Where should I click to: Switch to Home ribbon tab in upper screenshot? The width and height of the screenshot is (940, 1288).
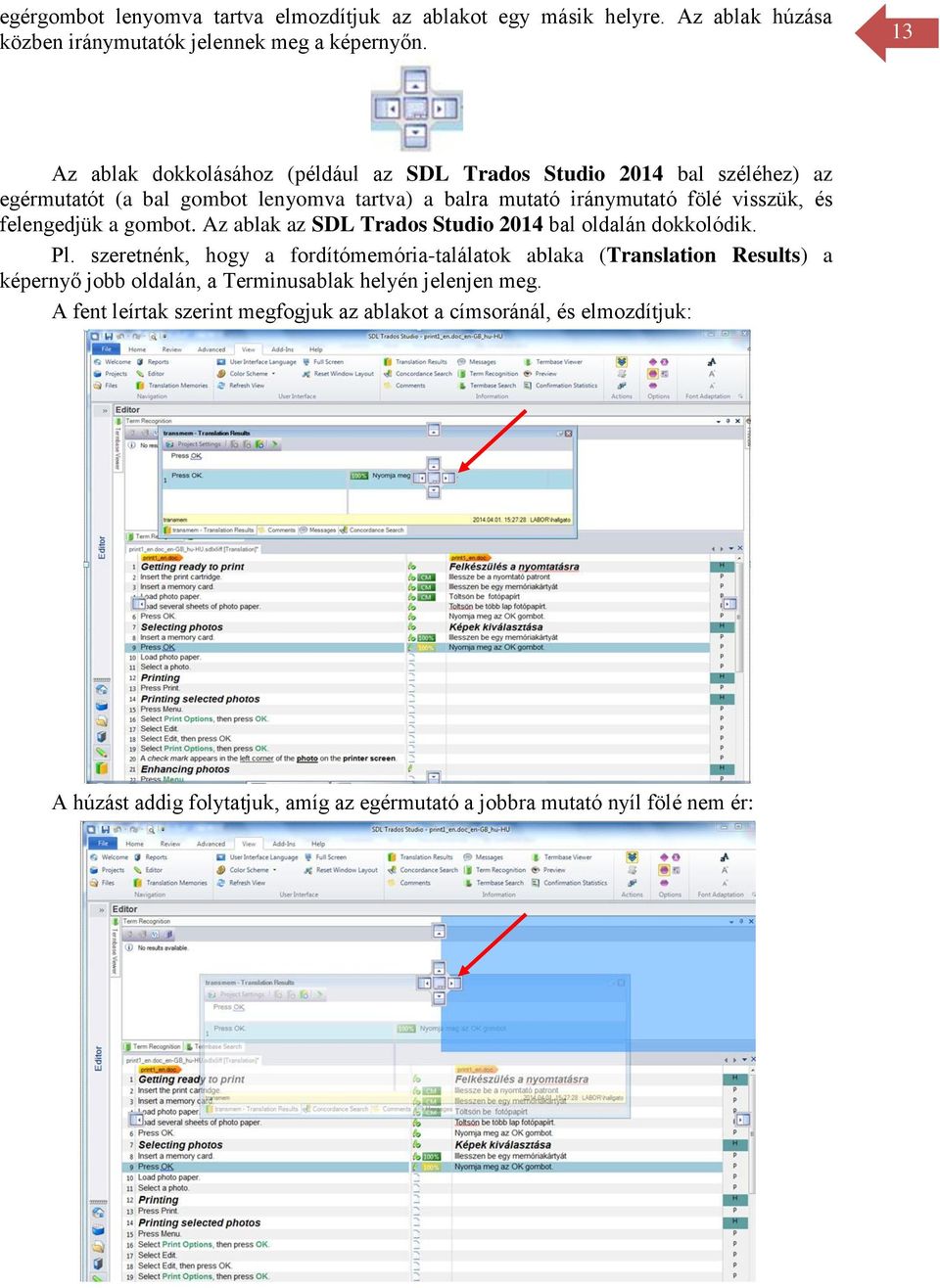tap(137, 349)
